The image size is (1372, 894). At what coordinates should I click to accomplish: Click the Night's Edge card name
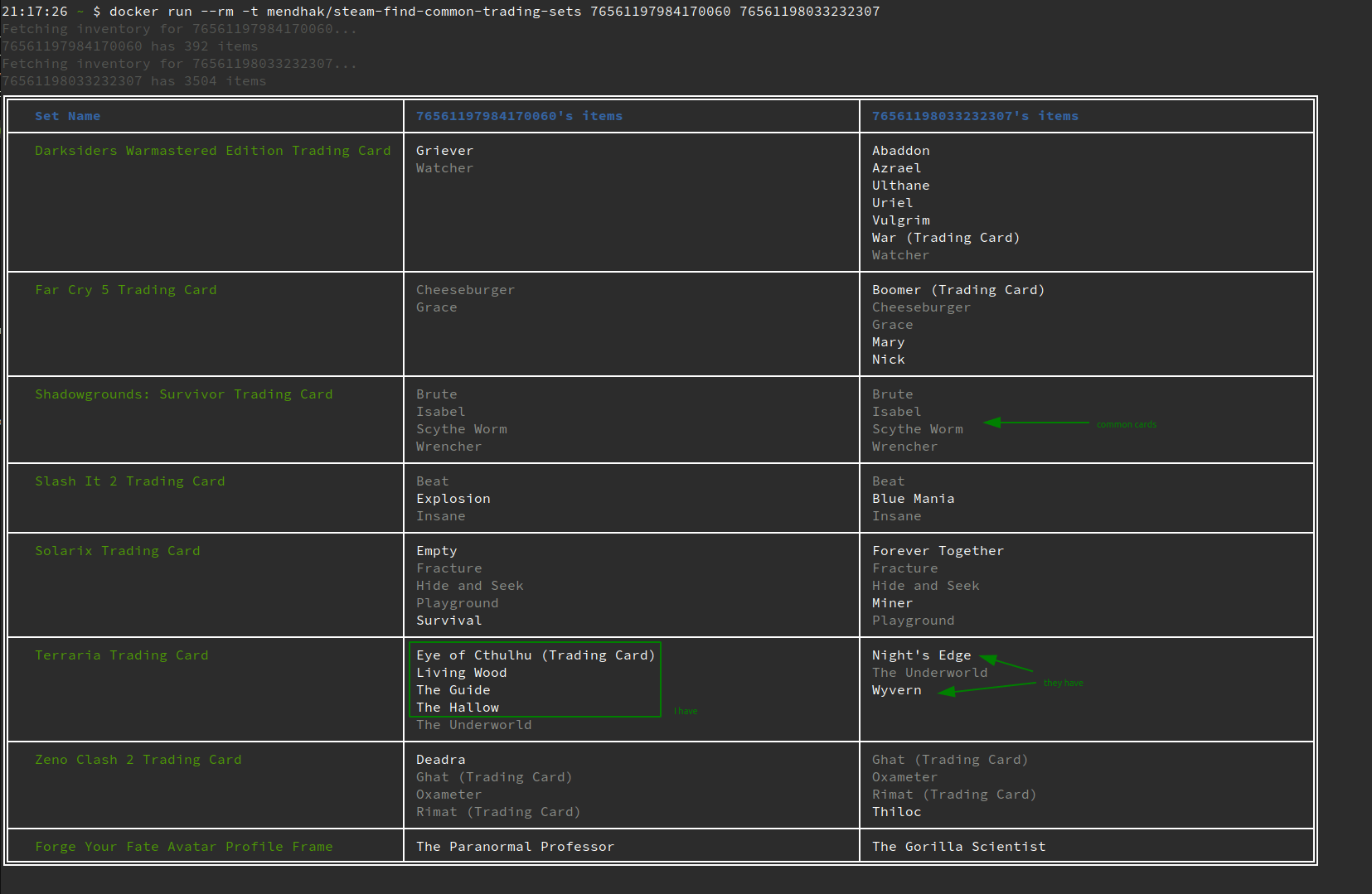pyautogui.click(x=921, y=655)
